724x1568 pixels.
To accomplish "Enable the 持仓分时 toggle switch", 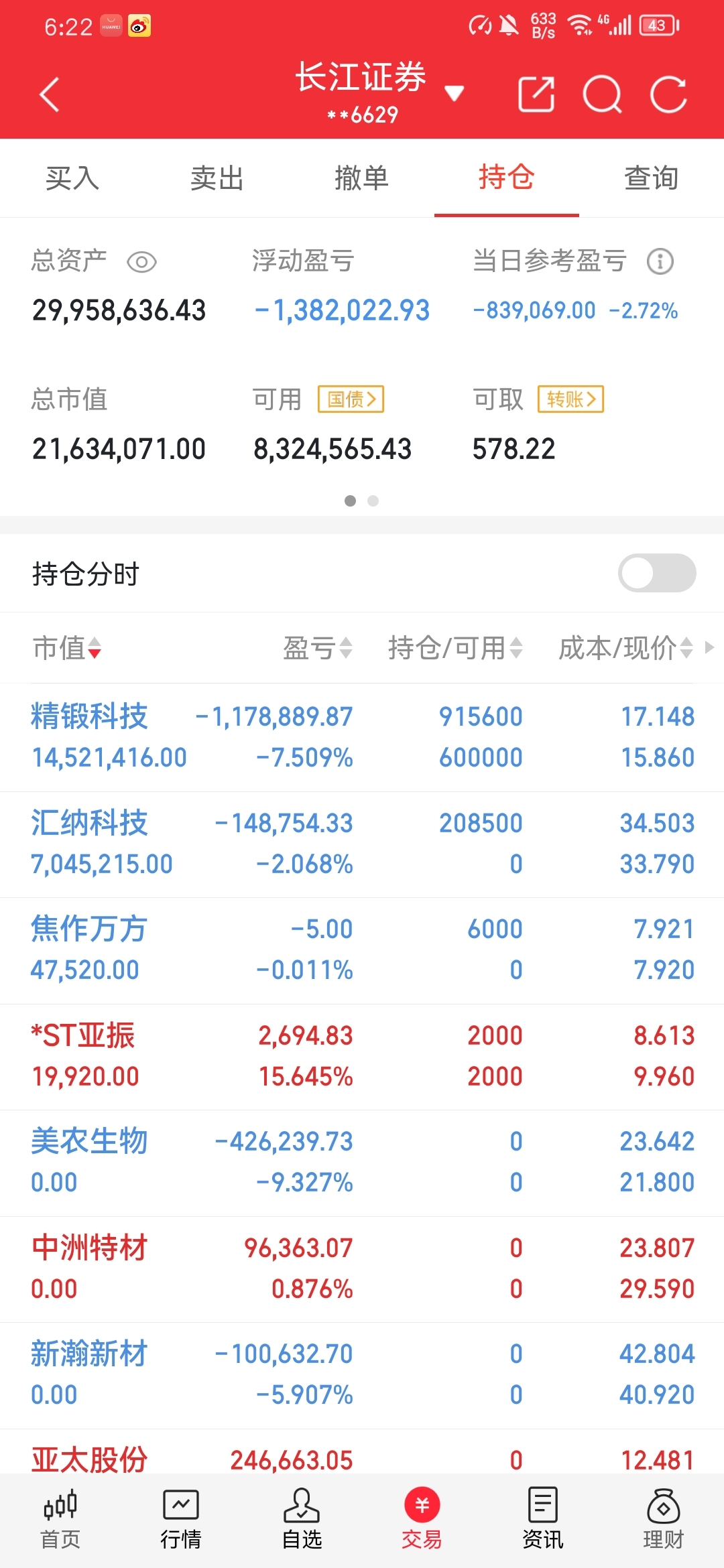I will pyautogui.click(x=657, y=573).
